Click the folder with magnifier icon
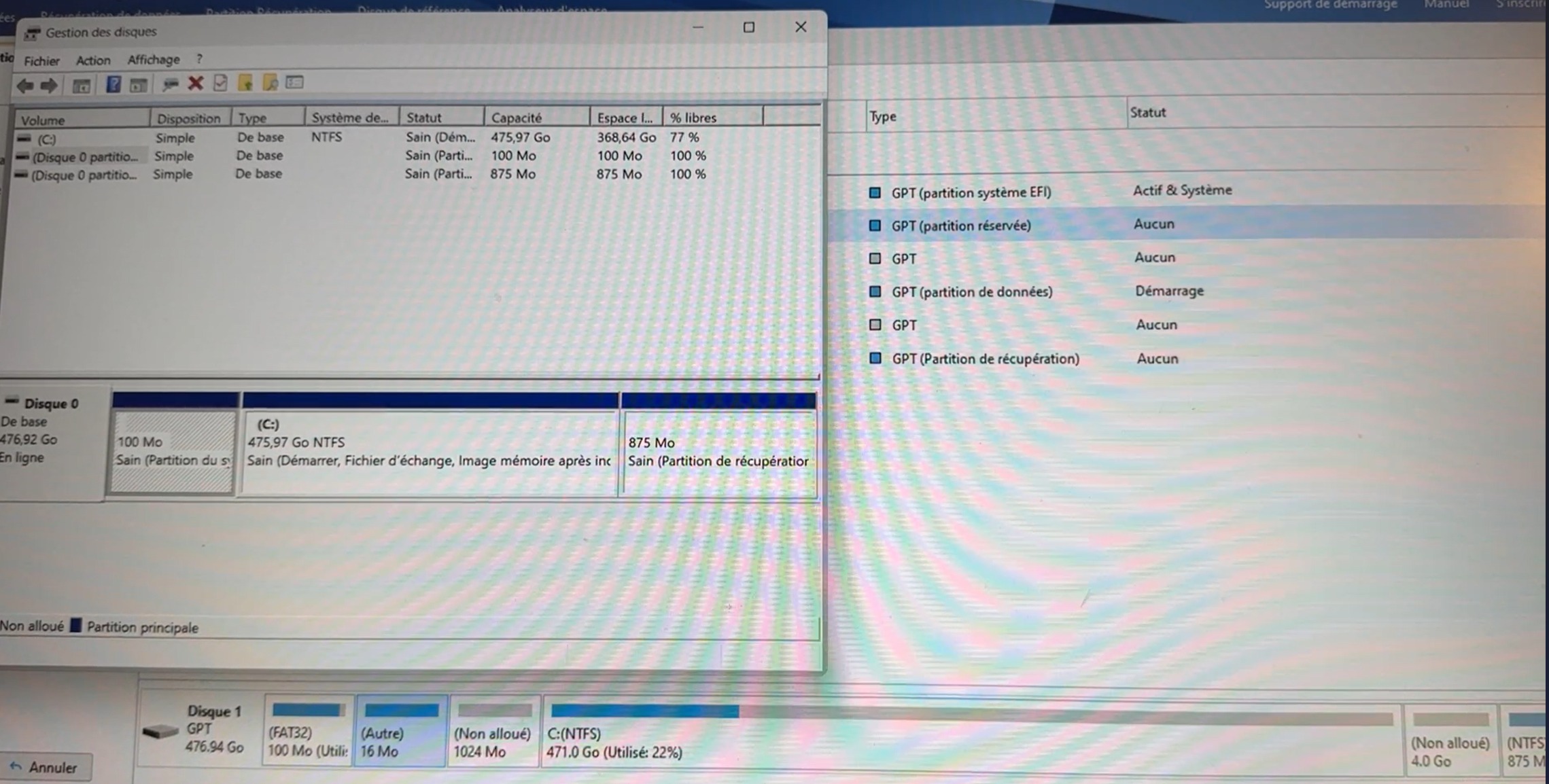 coord(270,83)
